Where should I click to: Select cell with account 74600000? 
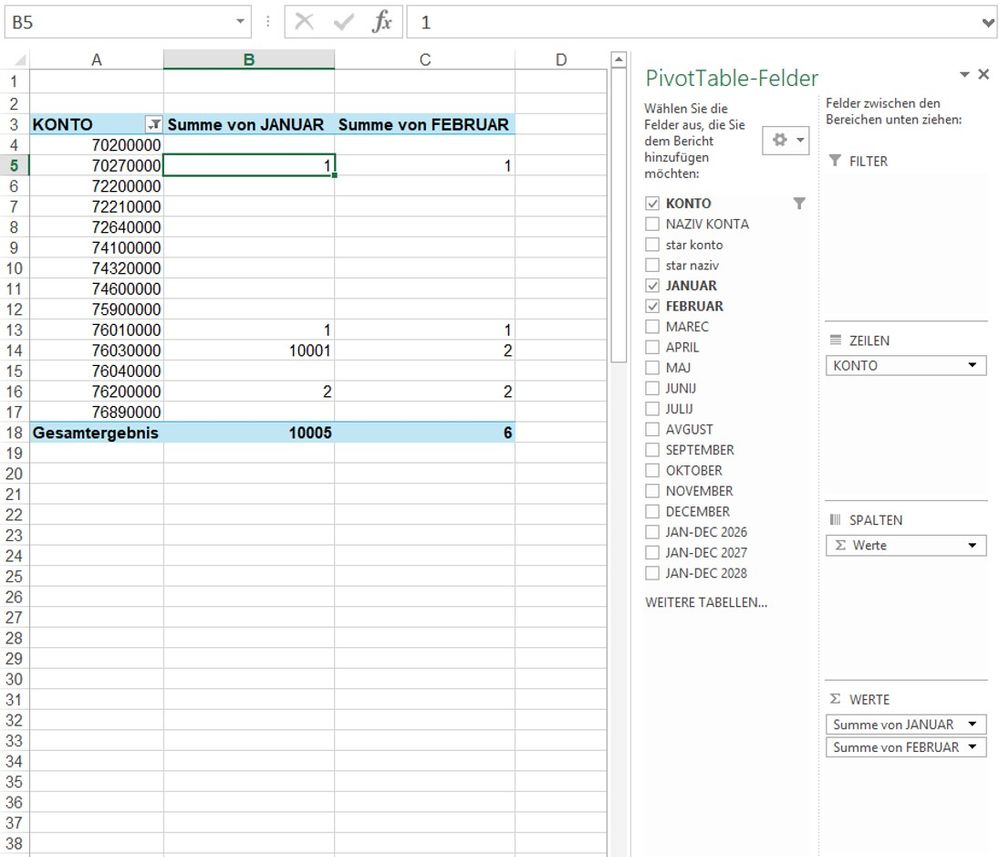(x=96, y=289)
